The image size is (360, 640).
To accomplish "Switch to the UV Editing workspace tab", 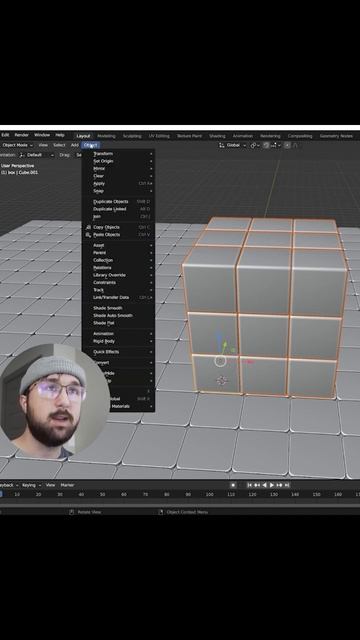I will pyautogui.click(x=159, y=136).
